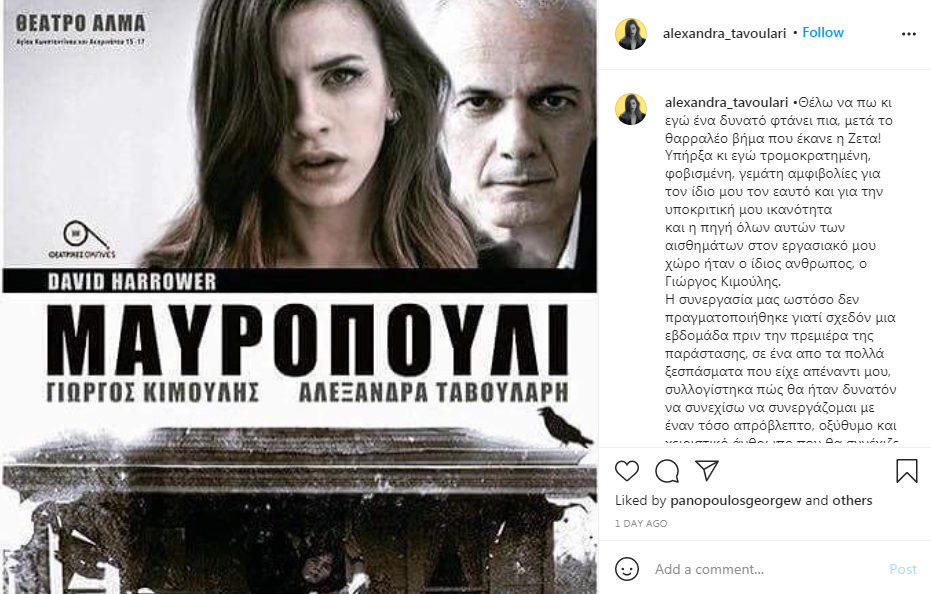Share the post with the paper plane icon
This screenshot has height=594, width=931.
[707, 470]
